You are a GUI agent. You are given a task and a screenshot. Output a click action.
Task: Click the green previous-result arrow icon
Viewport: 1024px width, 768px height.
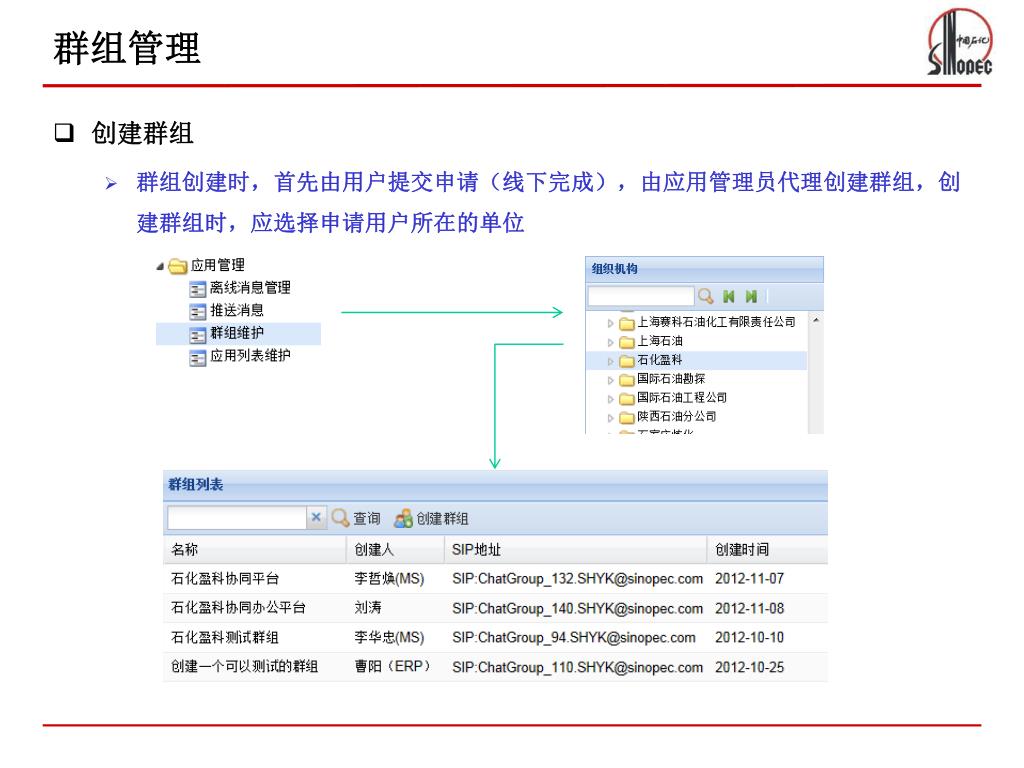tap(729, 296)
